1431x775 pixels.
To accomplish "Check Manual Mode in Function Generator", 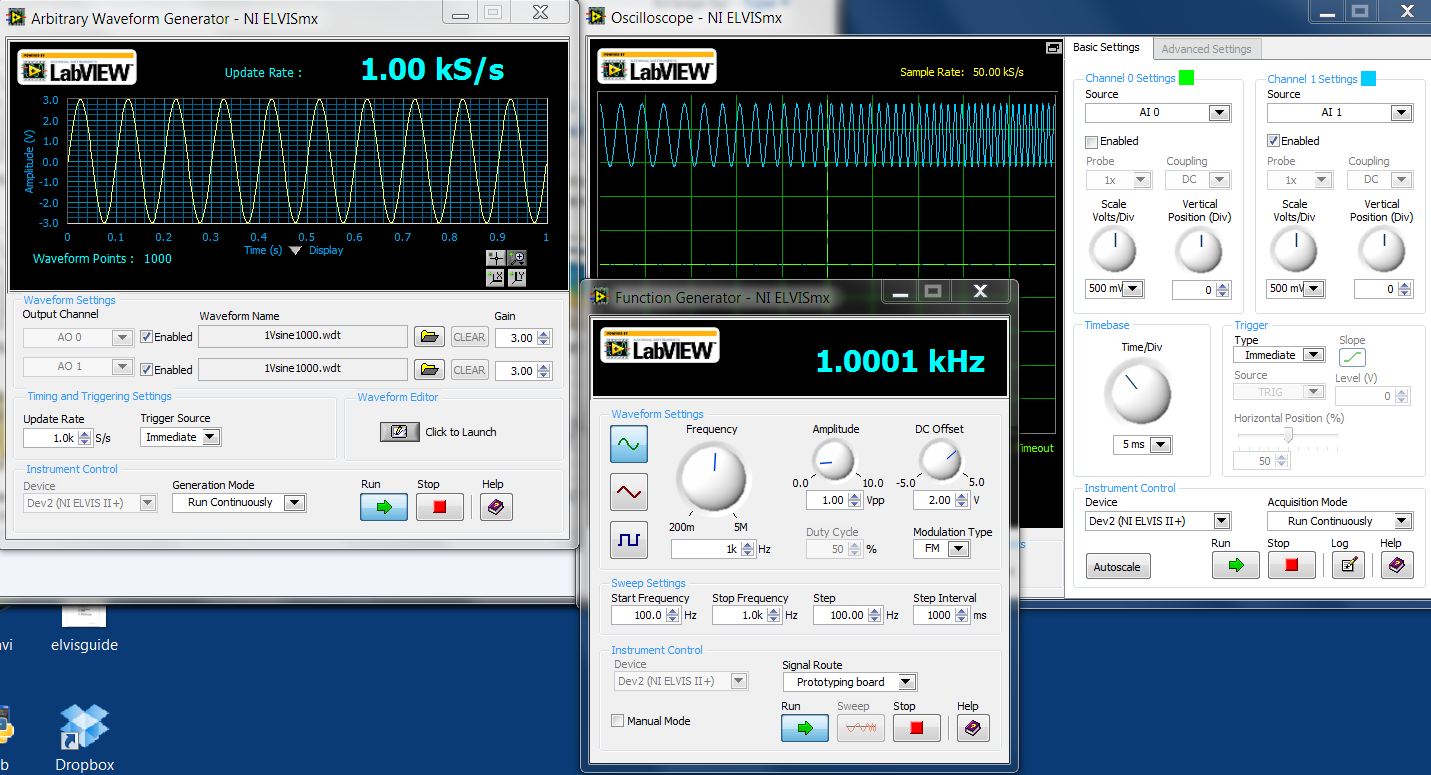I will [618, 721].
